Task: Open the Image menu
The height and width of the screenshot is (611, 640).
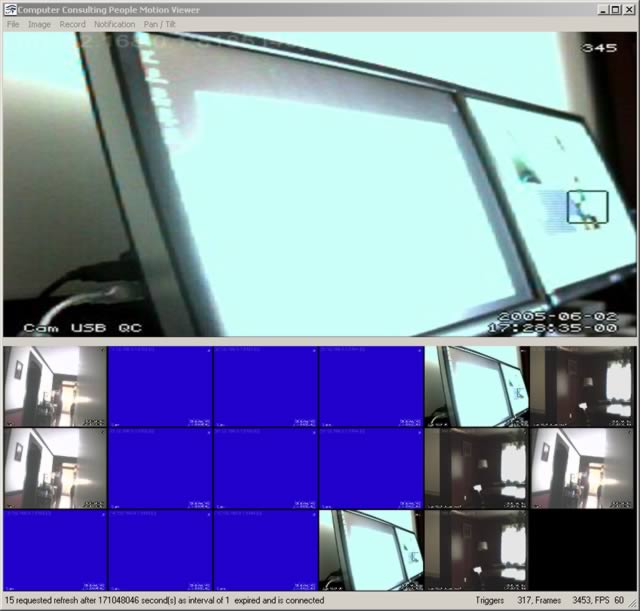Action: point(39,24)
